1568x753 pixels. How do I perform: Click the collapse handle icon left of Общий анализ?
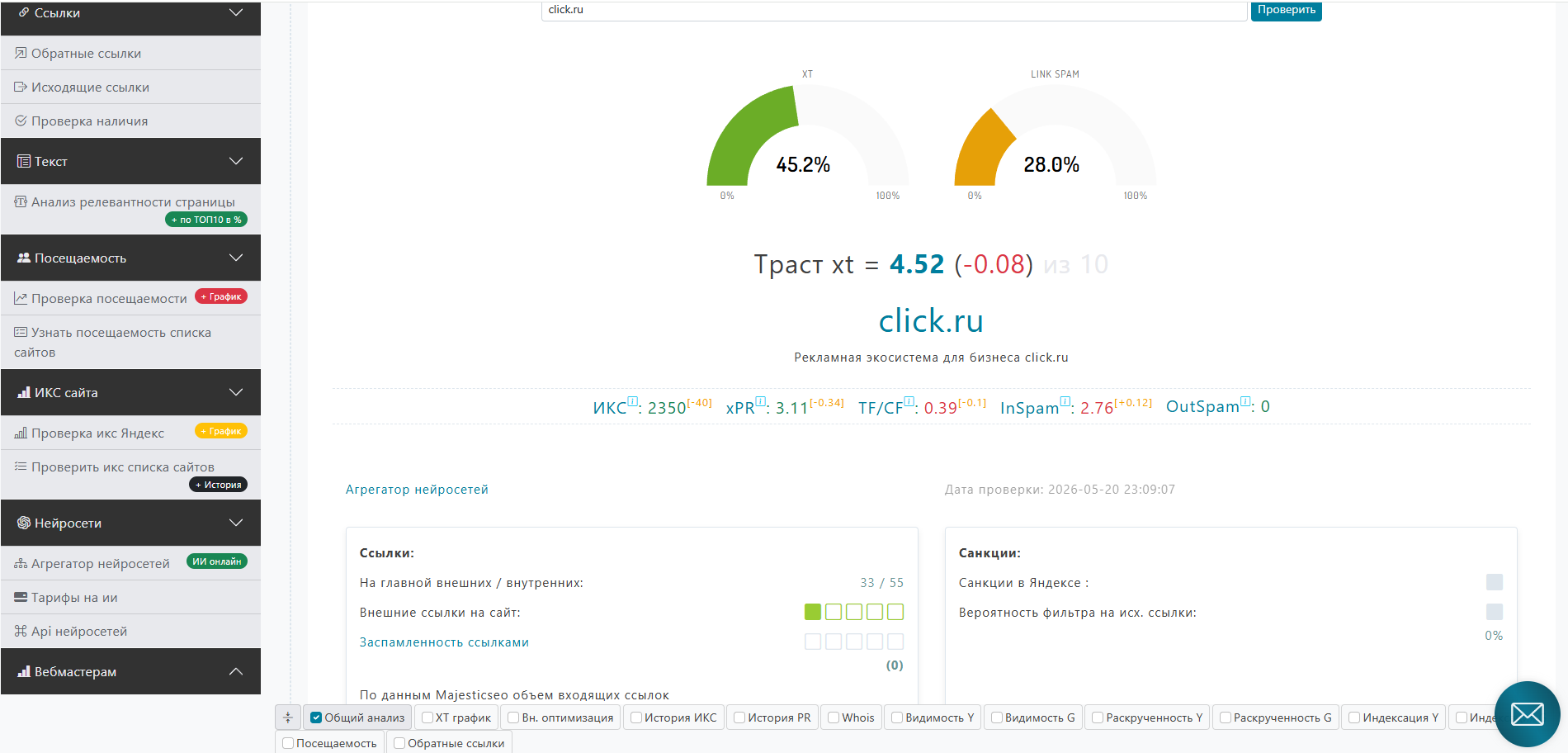(287, 717)
